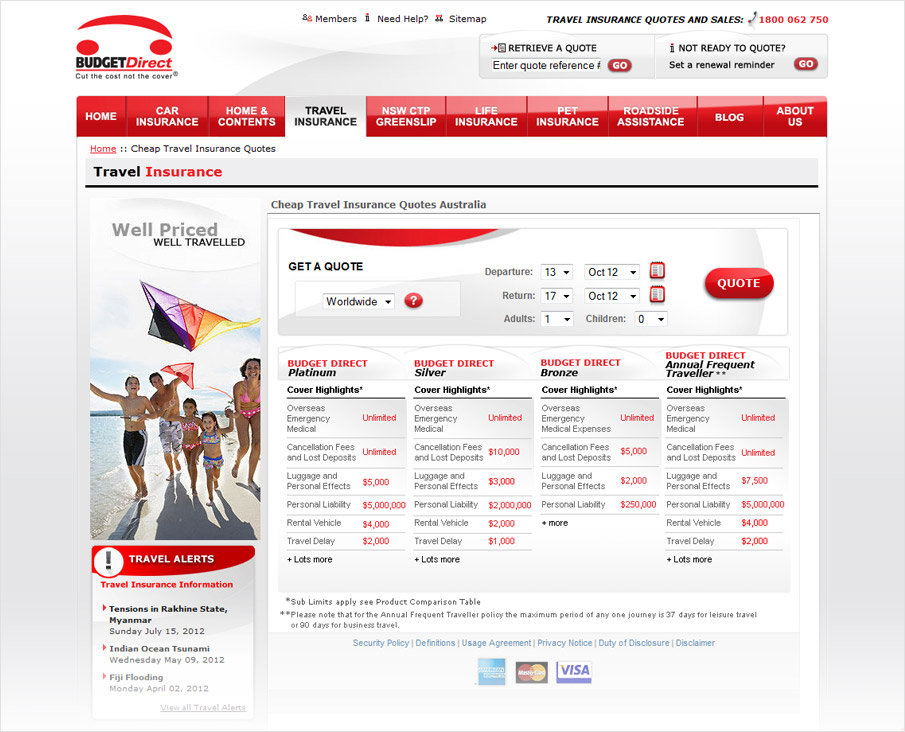
Task: Click the Visa payment icon
Action: tap(573, 672)
